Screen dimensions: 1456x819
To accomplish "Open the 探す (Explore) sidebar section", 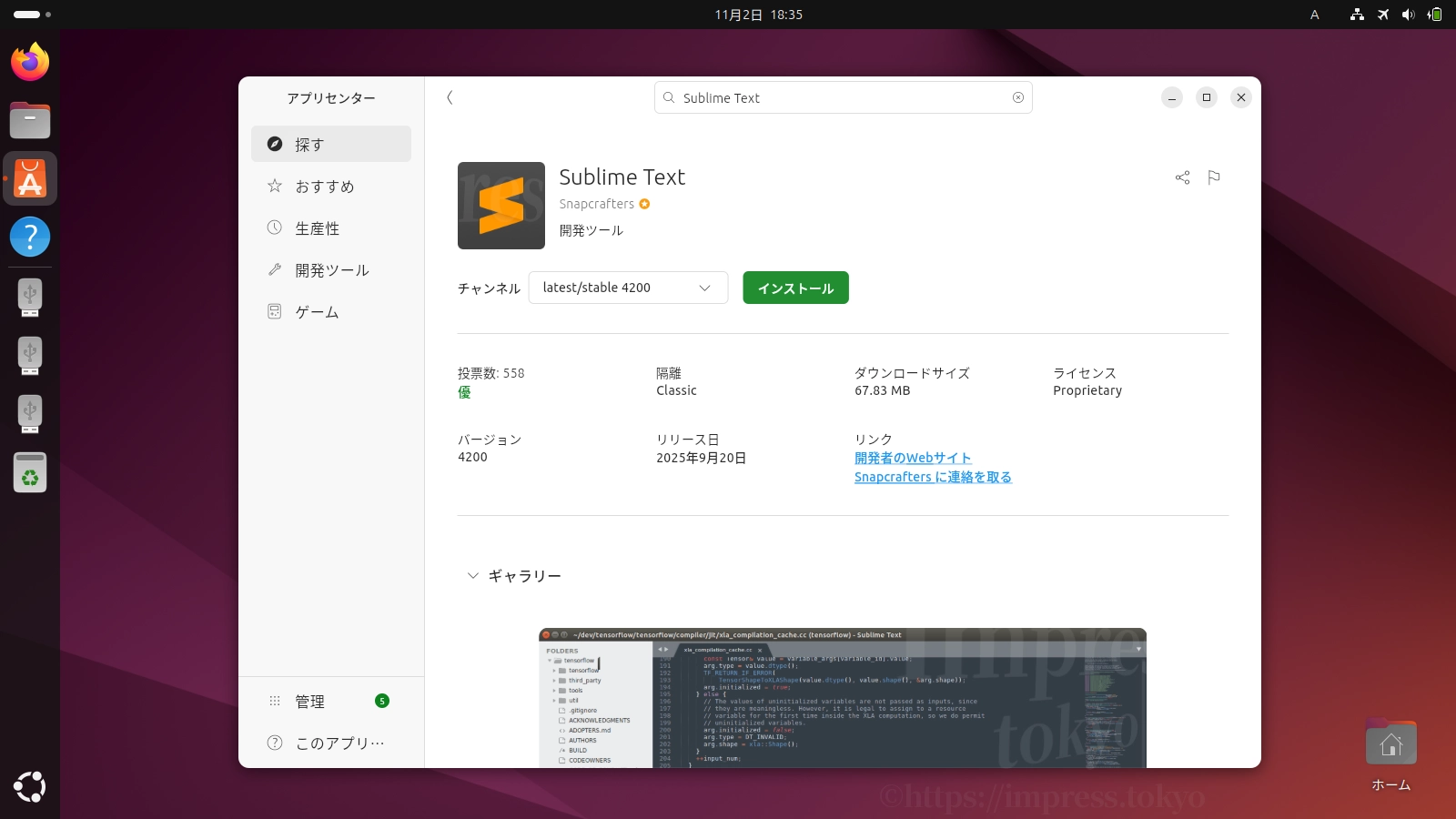I will pyautogui.click(x=331, y=144).
